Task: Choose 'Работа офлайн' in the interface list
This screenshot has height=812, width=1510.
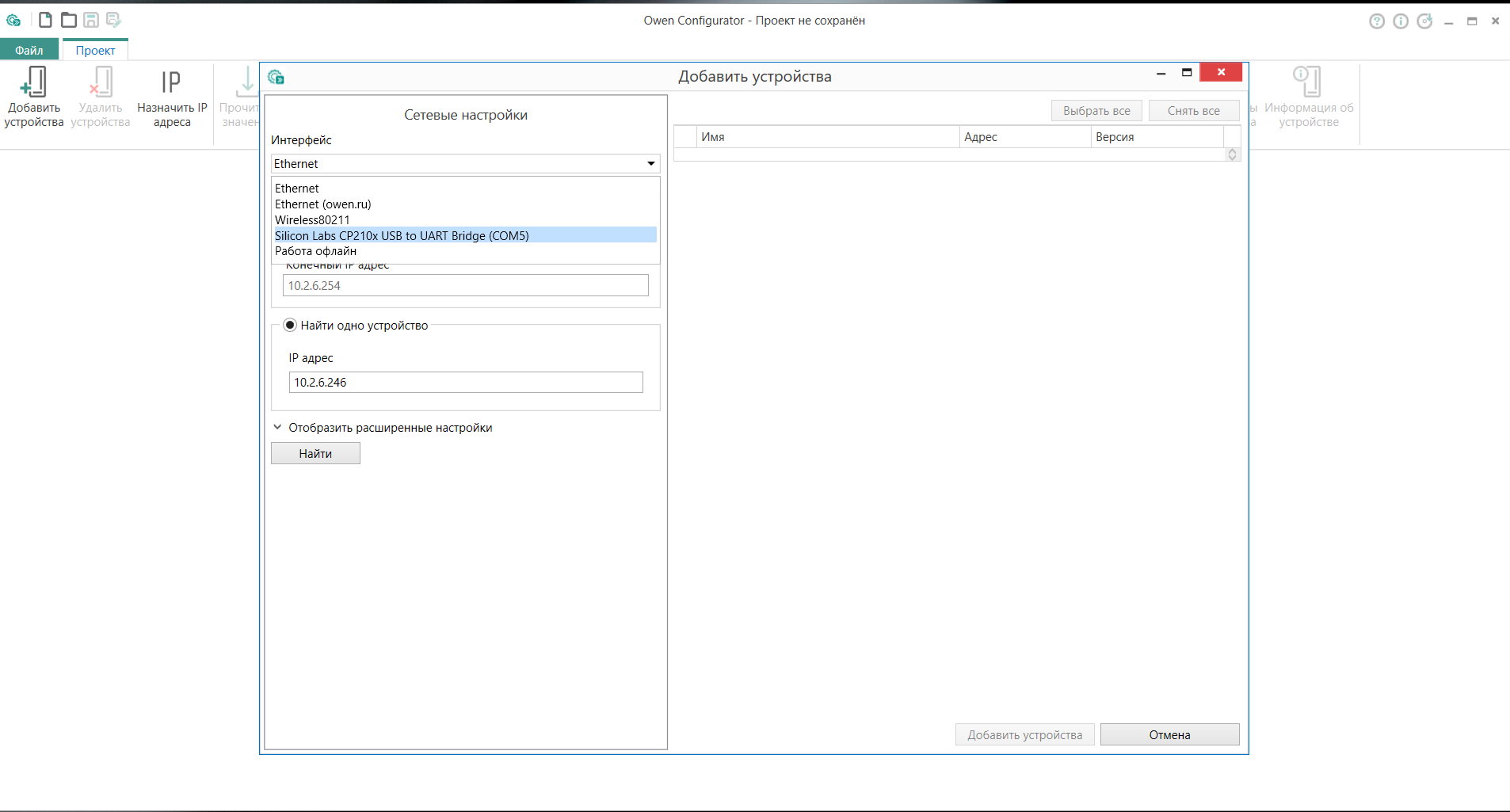Action: pyautogui.click(x=315, y=251)
